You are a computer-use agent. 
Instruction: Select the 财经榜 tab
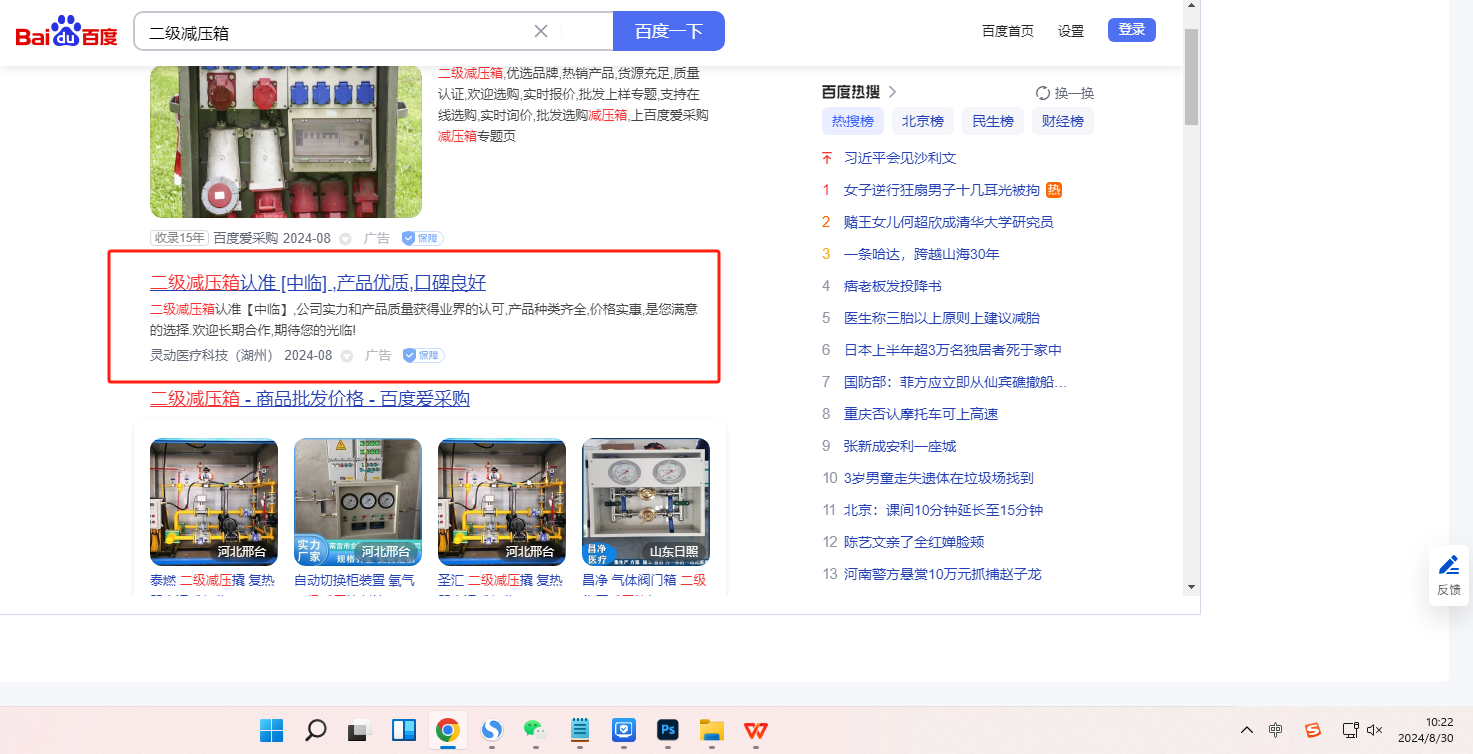[x=1062, y=121]
